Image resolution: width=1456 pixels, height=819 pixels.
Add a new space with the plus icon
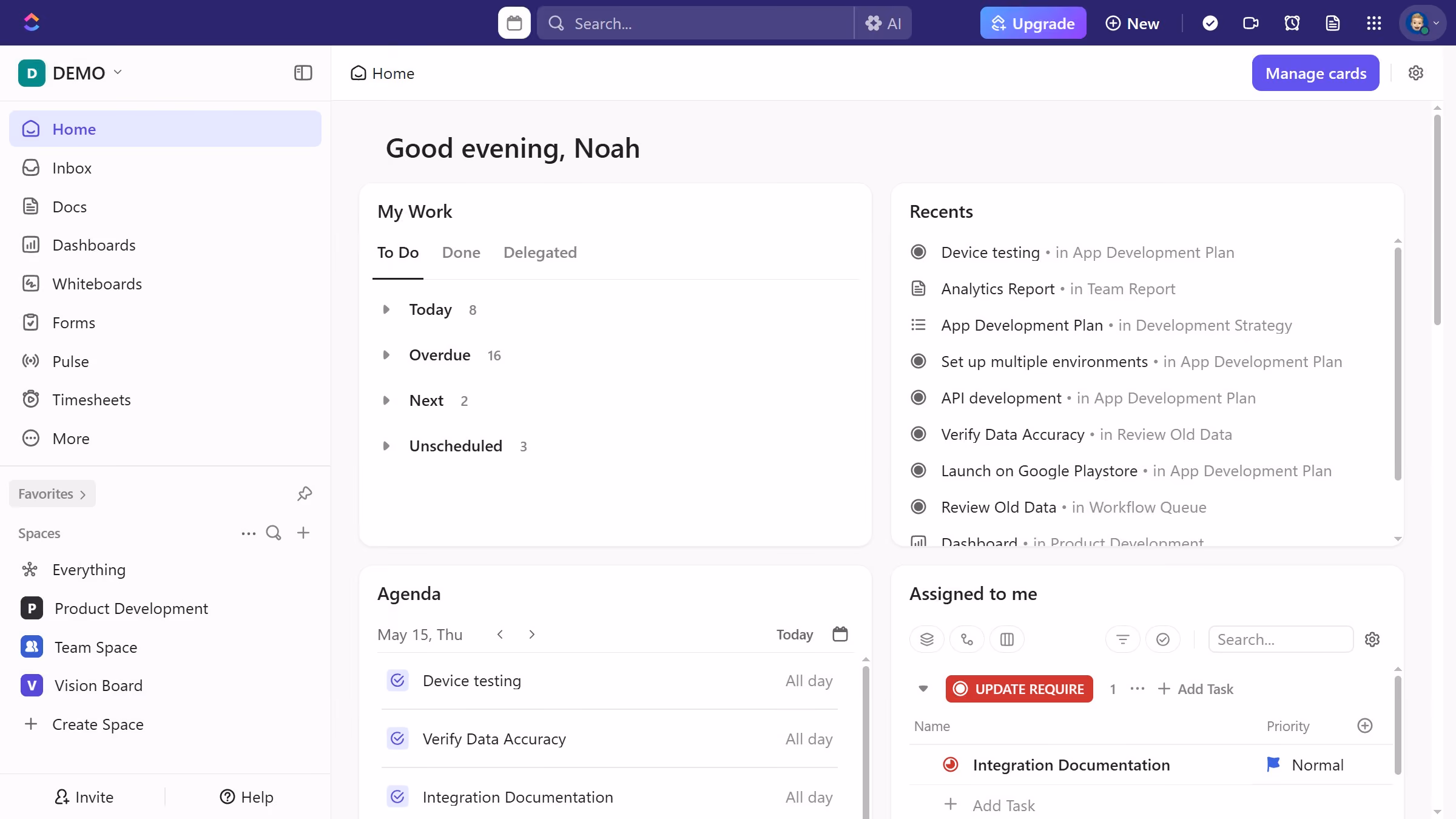tap(303, 533)
